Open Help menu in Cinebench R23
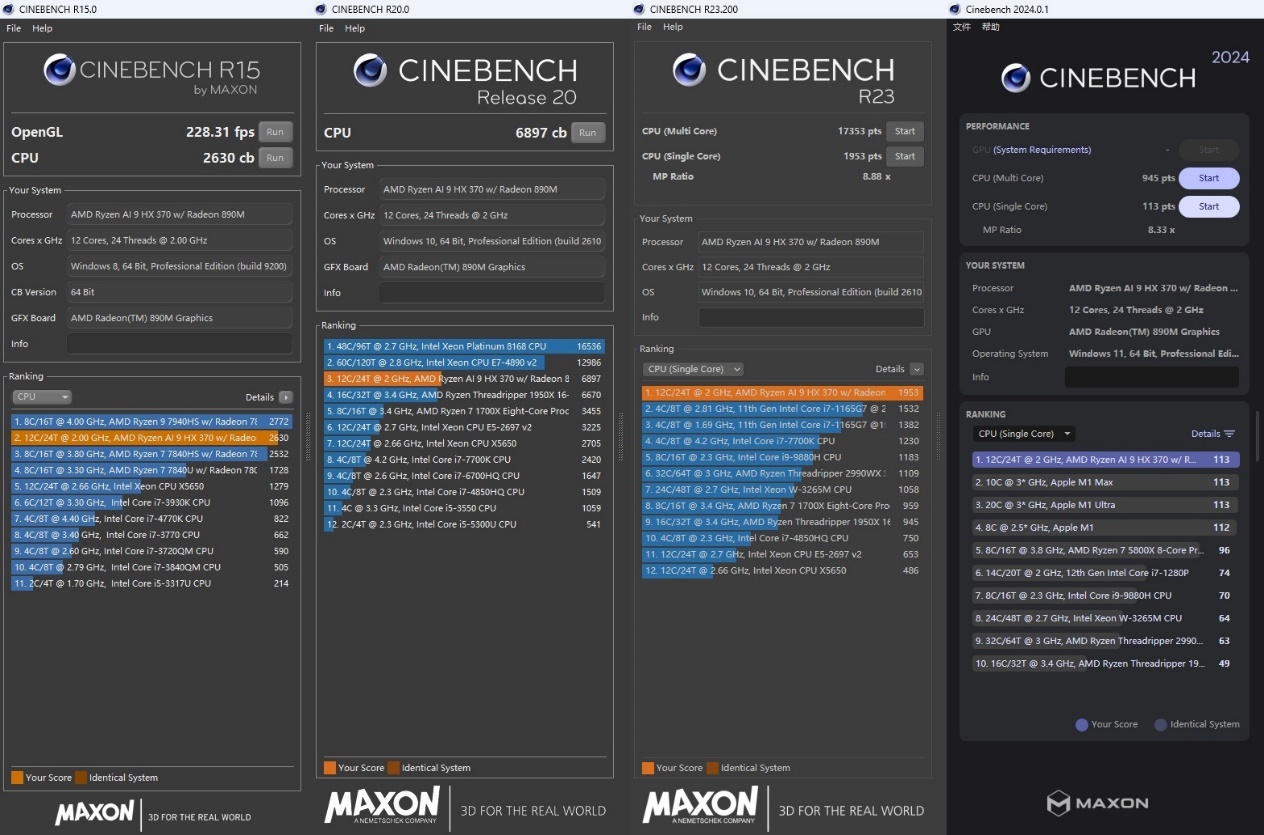Screen dimensions: 1264x835 point(673,27)
